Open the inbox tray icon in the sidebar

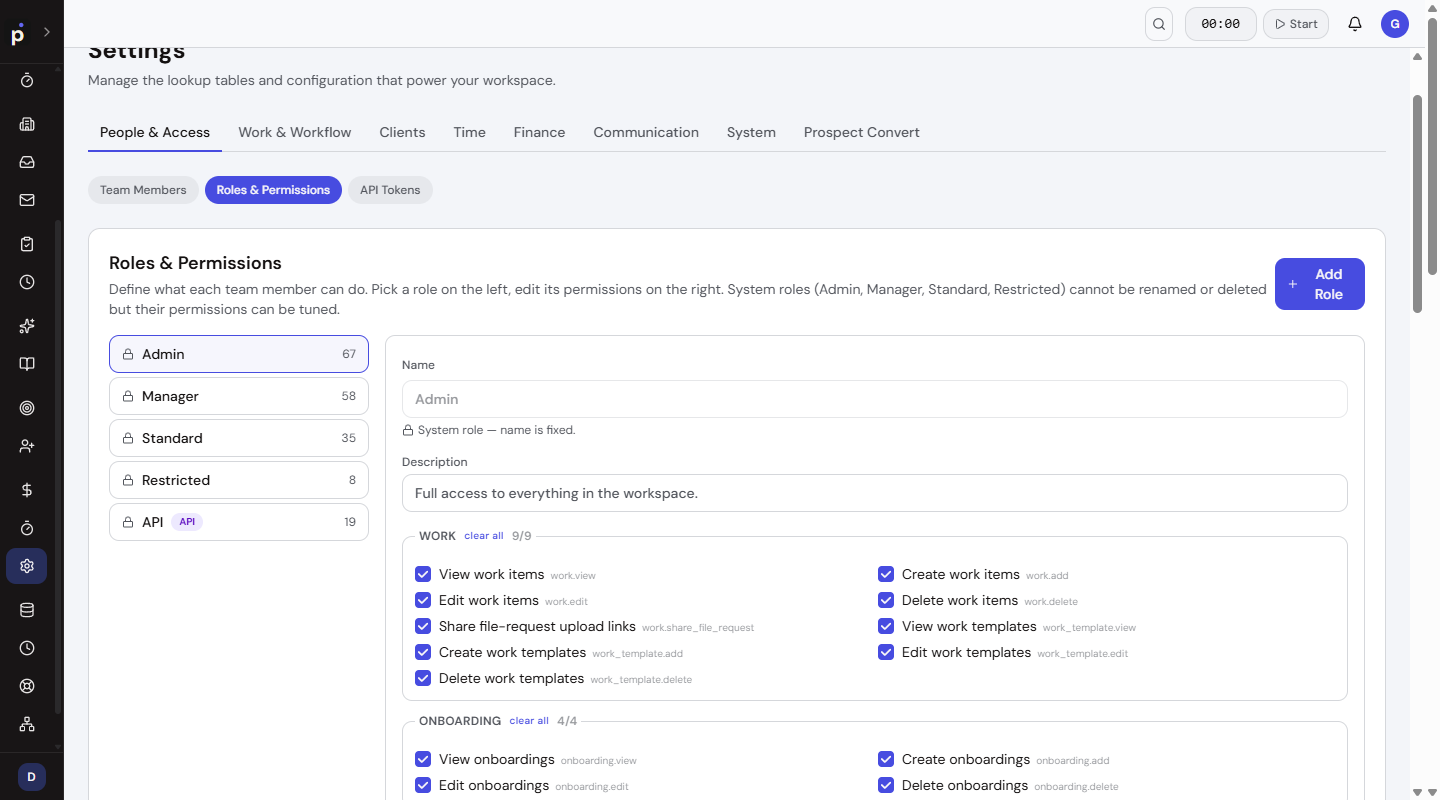pyautogui.click(x=27, y=162)
